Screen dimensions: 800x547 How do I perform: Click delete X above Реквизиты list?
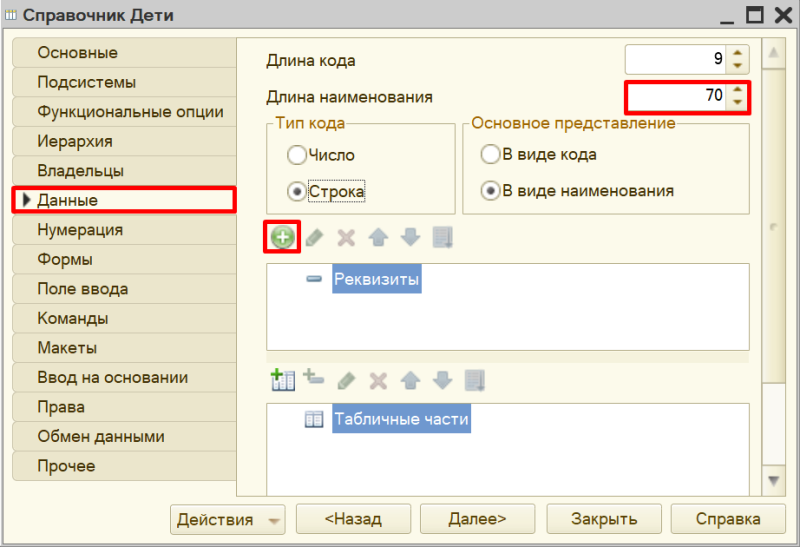click(346, 238)
